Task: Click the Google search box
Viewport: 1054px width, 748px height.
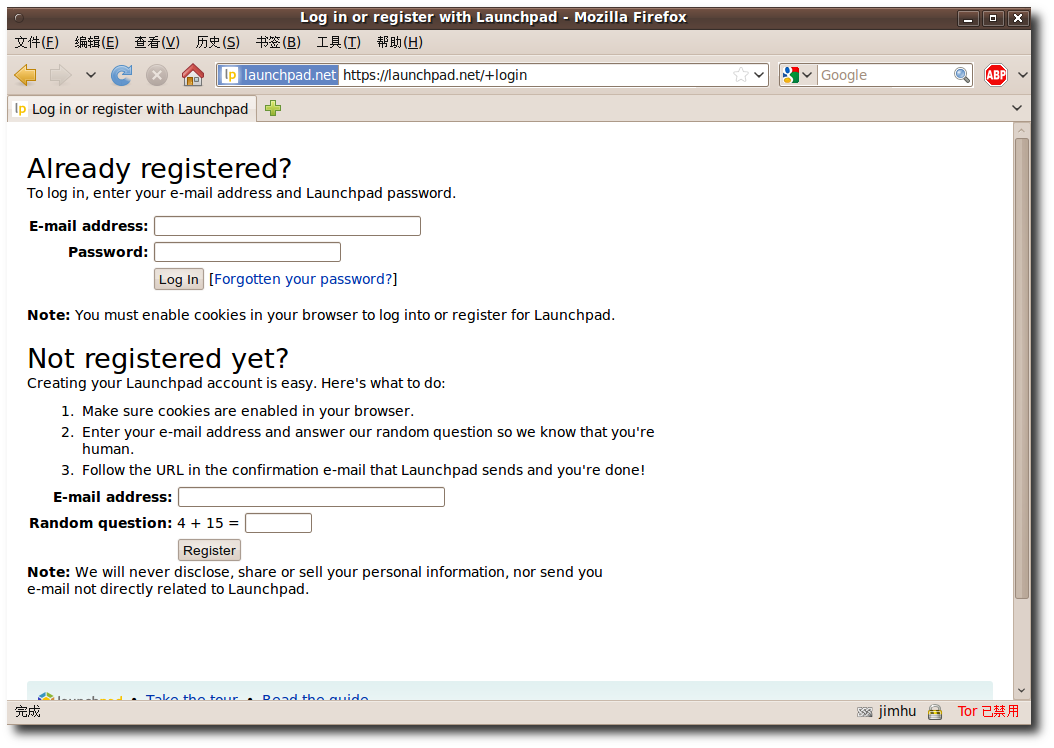Action: point(885,75)
